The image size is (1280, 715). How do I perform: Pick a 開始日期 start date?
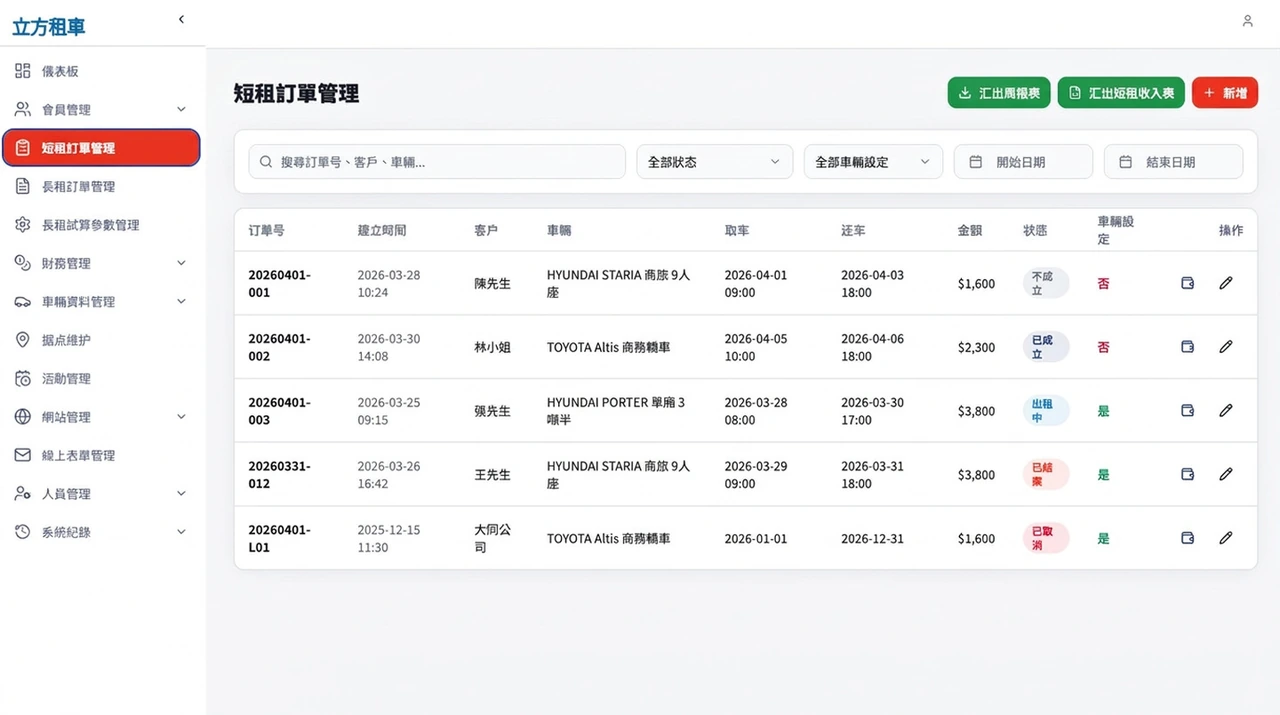[x=1023, y=162]
